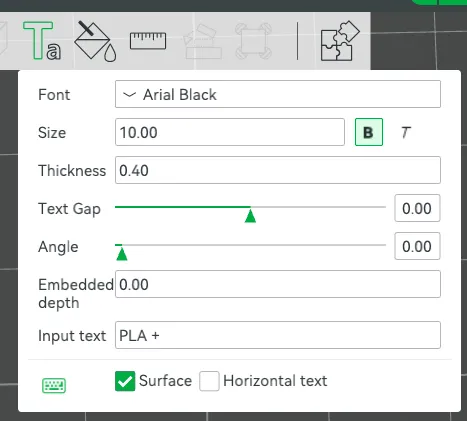Toggle the italic T style button
This screenshot has width=467, height=421.
pos(405,132)
